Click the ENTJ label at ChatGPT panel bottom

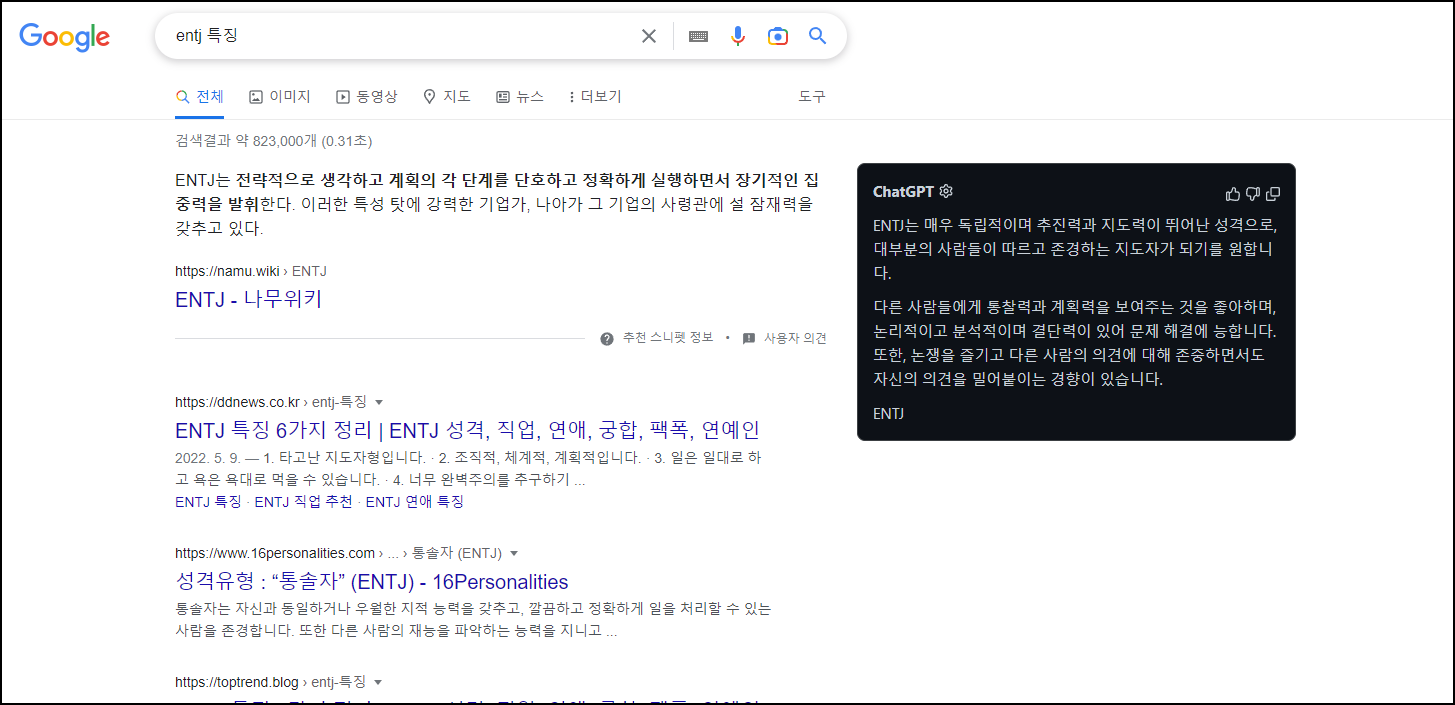[x=888, y=413]
